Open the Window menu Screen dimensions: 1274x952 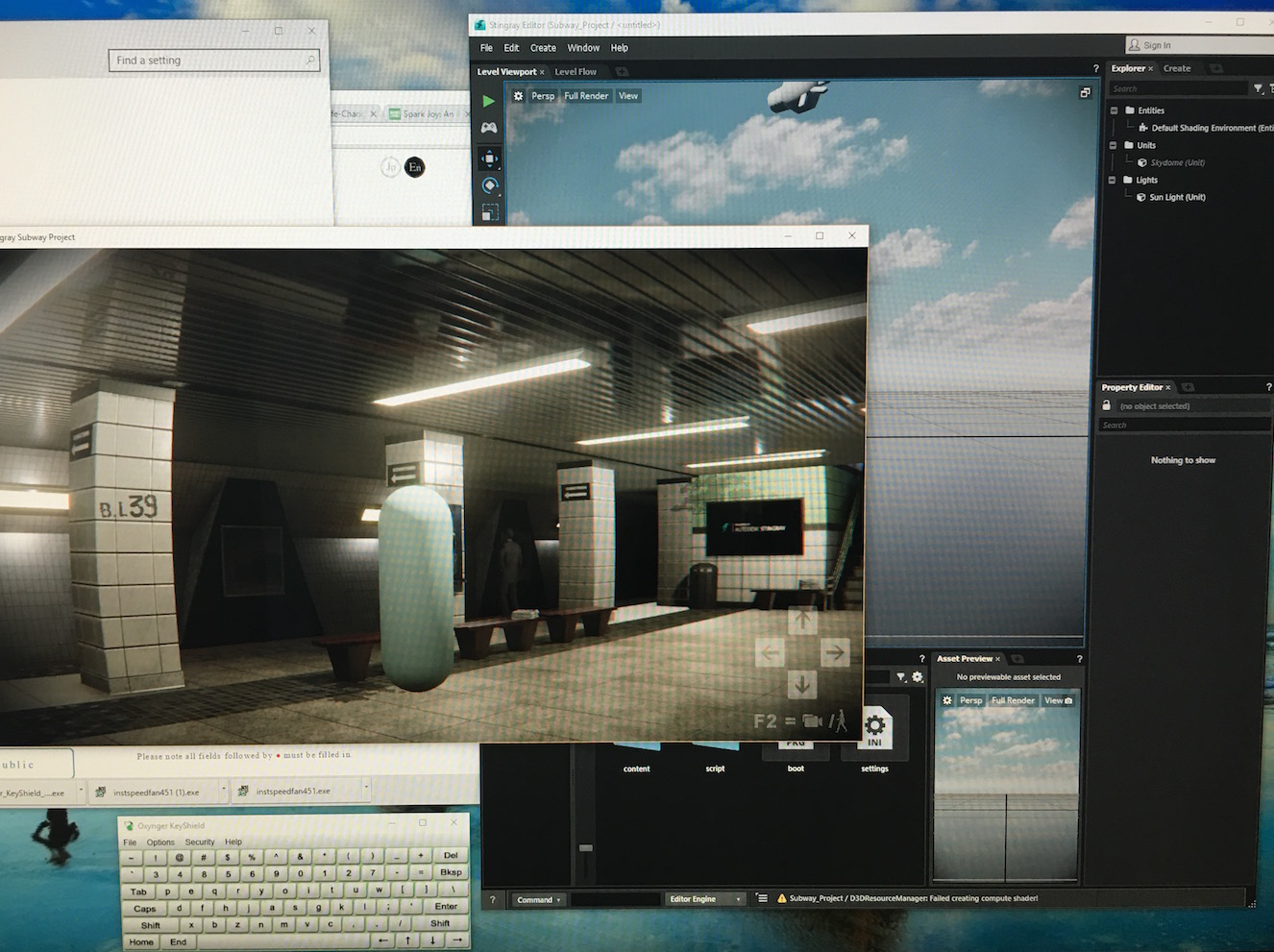(x=582, y=48)
